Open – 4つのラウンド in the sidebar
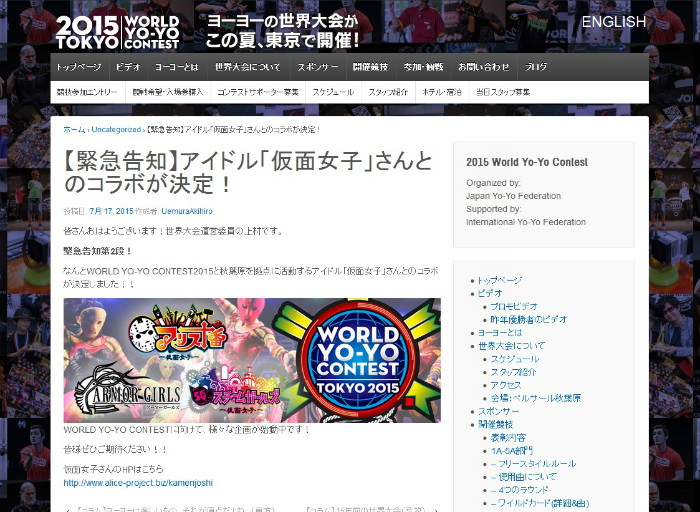The width and height of the screenshot is (700, 512). click(x=519, y=490)
